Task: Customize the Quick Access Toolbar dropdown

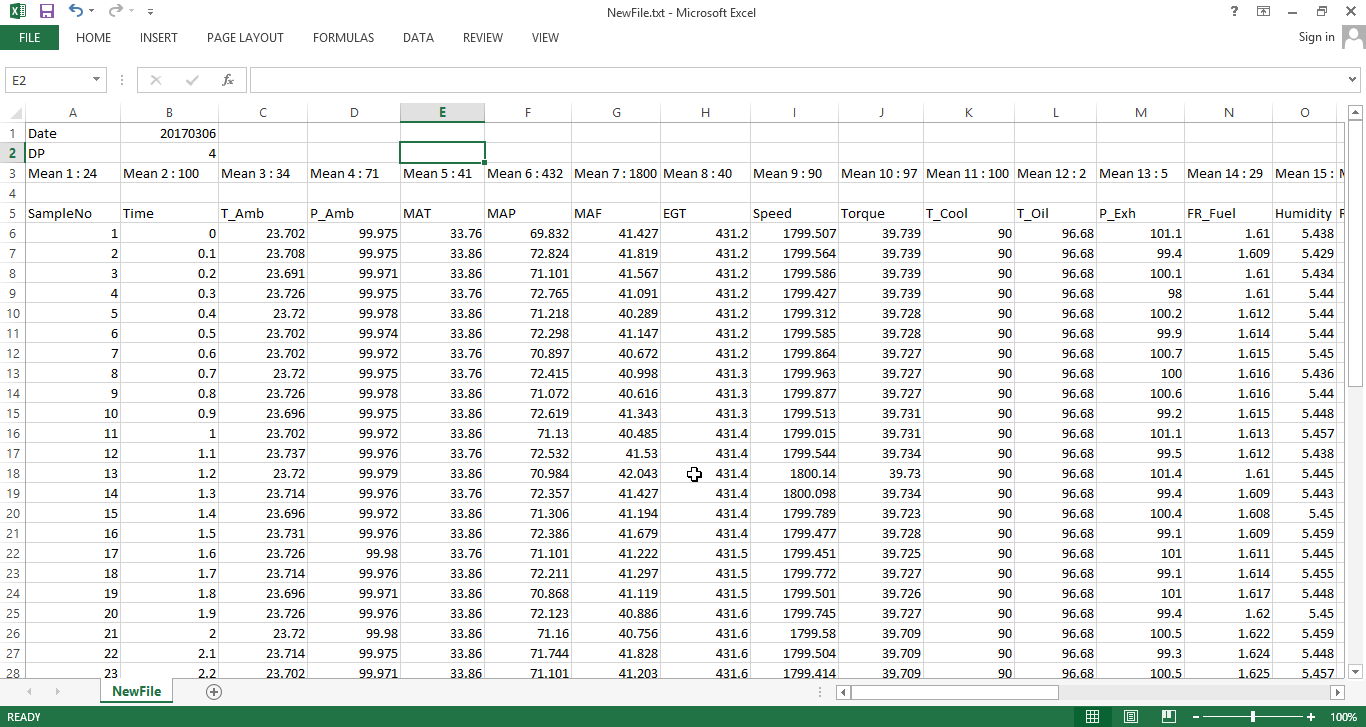Action: point(150,12)
